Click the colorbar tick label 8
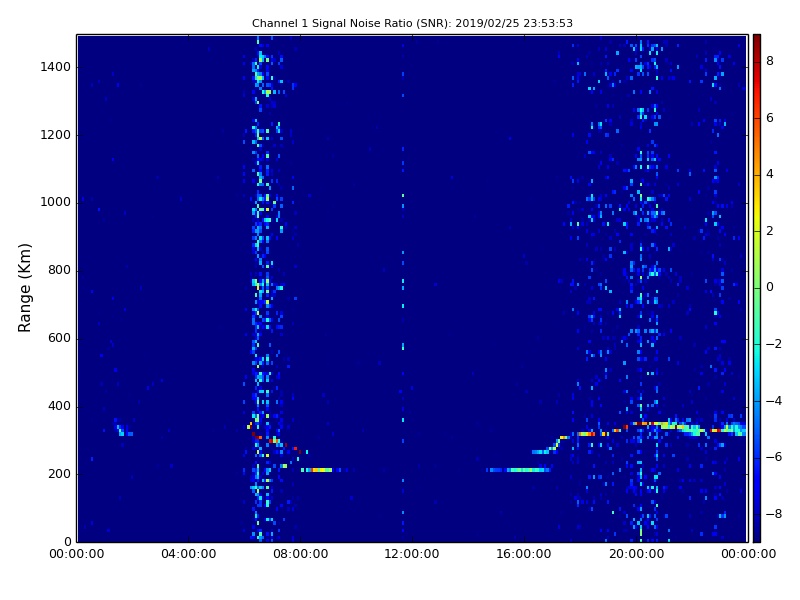The image size is (800, 600). 770,61
